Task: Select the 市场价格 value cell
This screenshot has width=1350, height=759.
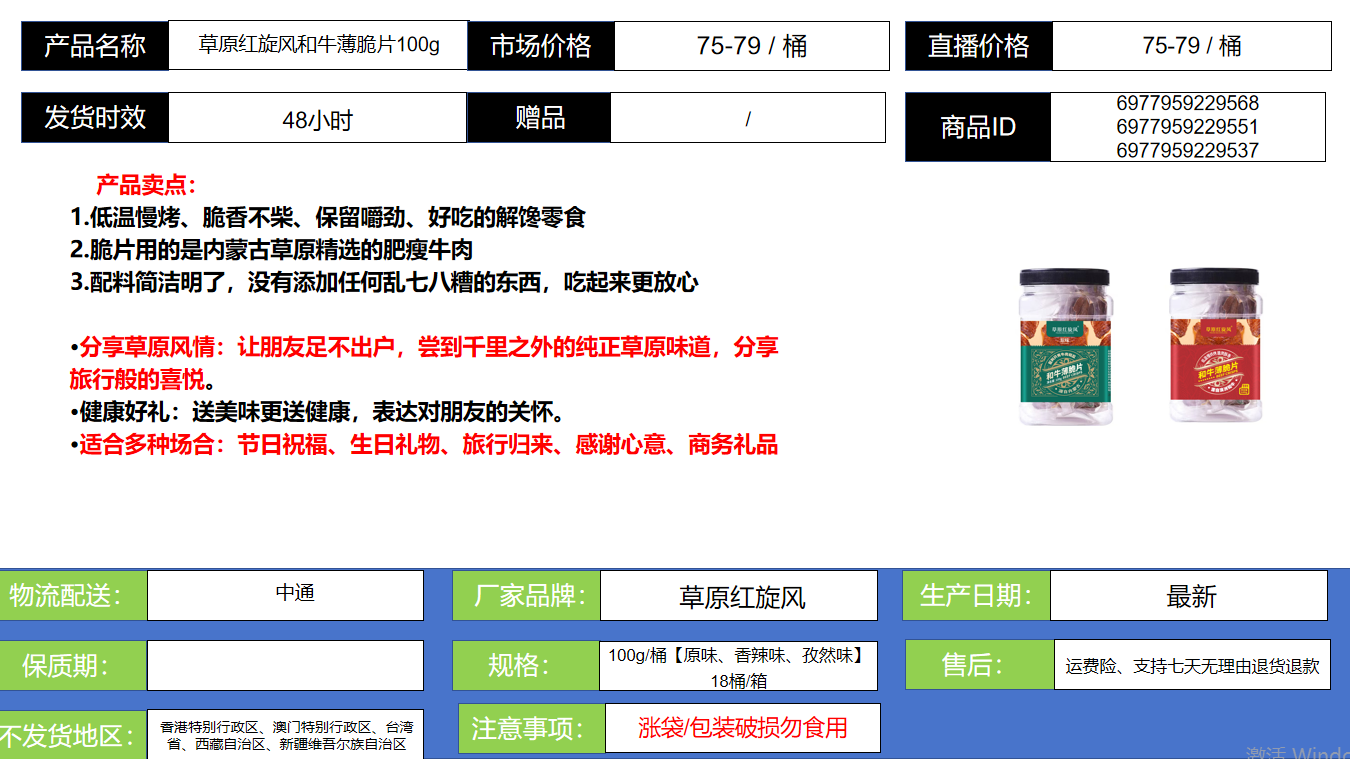Action: pos(751,46)
